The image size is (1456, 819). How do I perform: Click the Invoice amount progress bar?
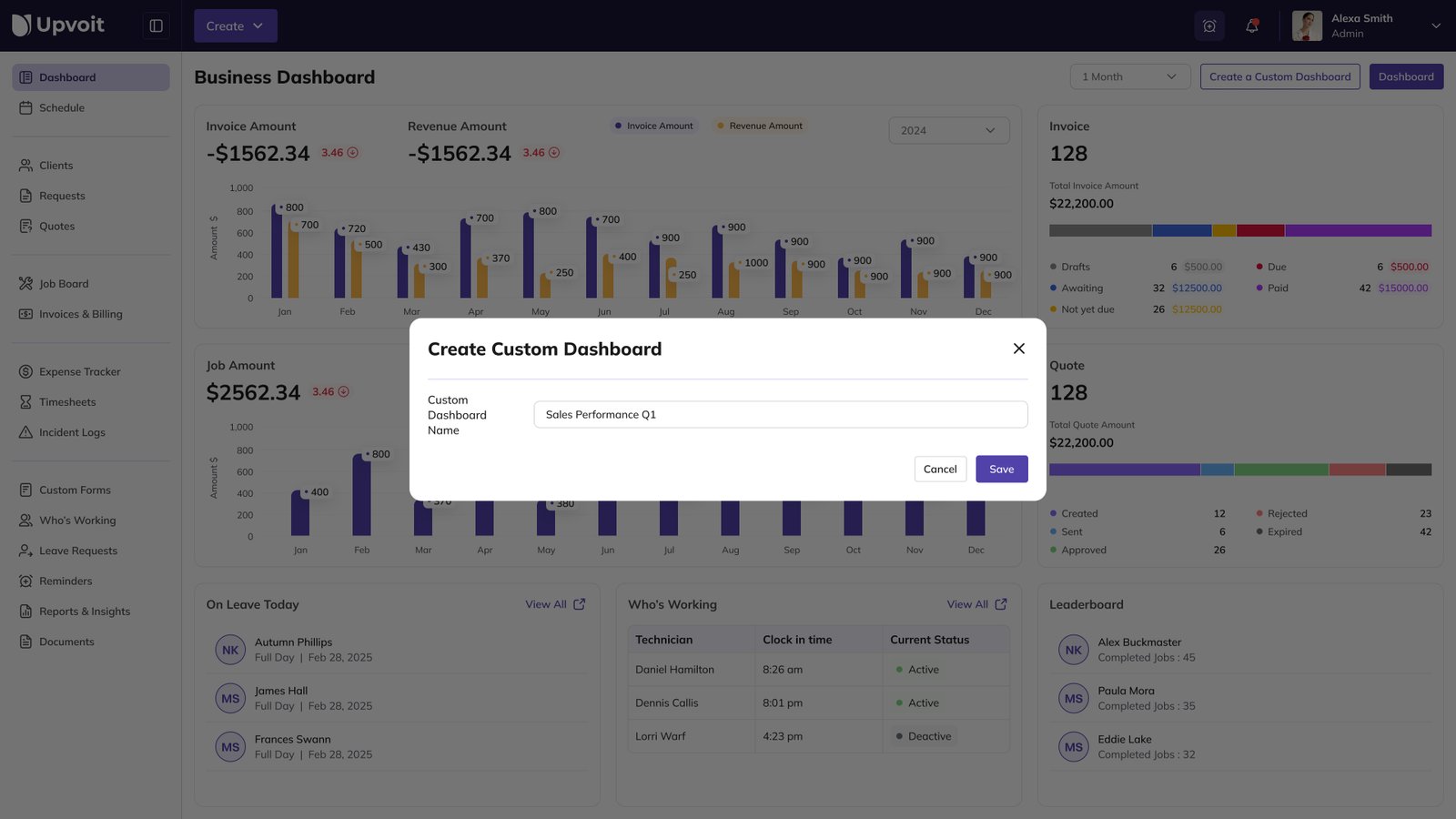tap(1239, 230)
